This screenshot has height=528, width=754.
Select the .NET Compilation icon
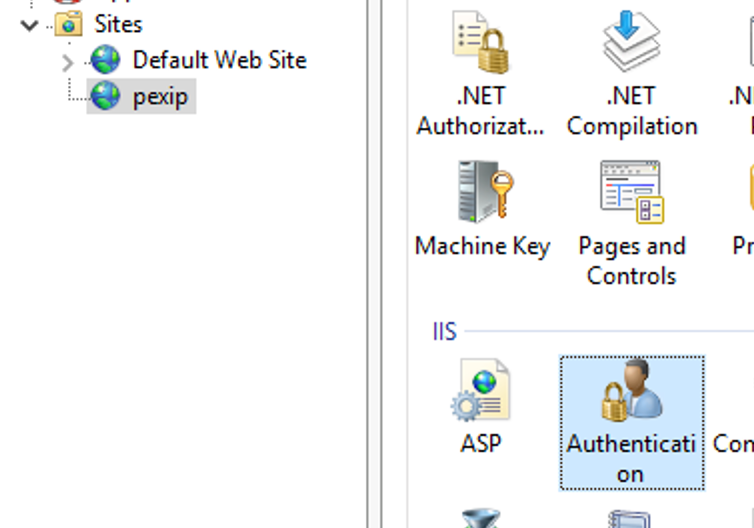631,42
